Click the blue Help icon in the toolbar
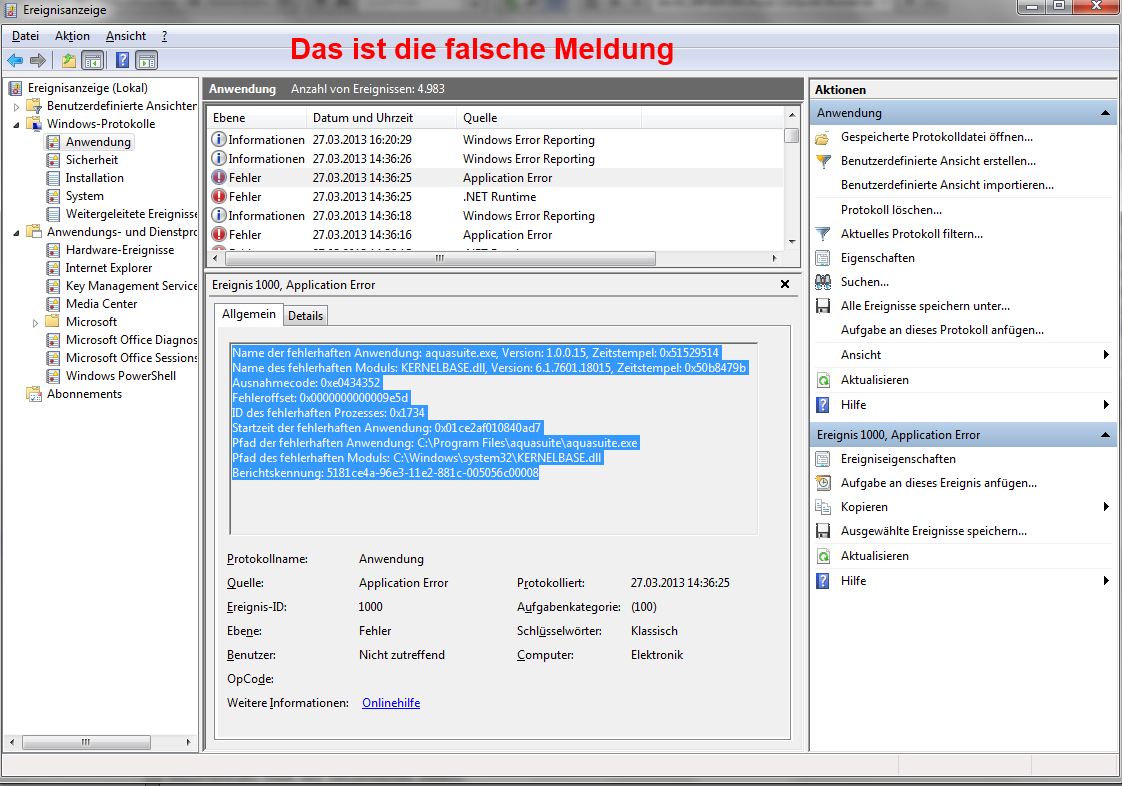 pos(122,60)
